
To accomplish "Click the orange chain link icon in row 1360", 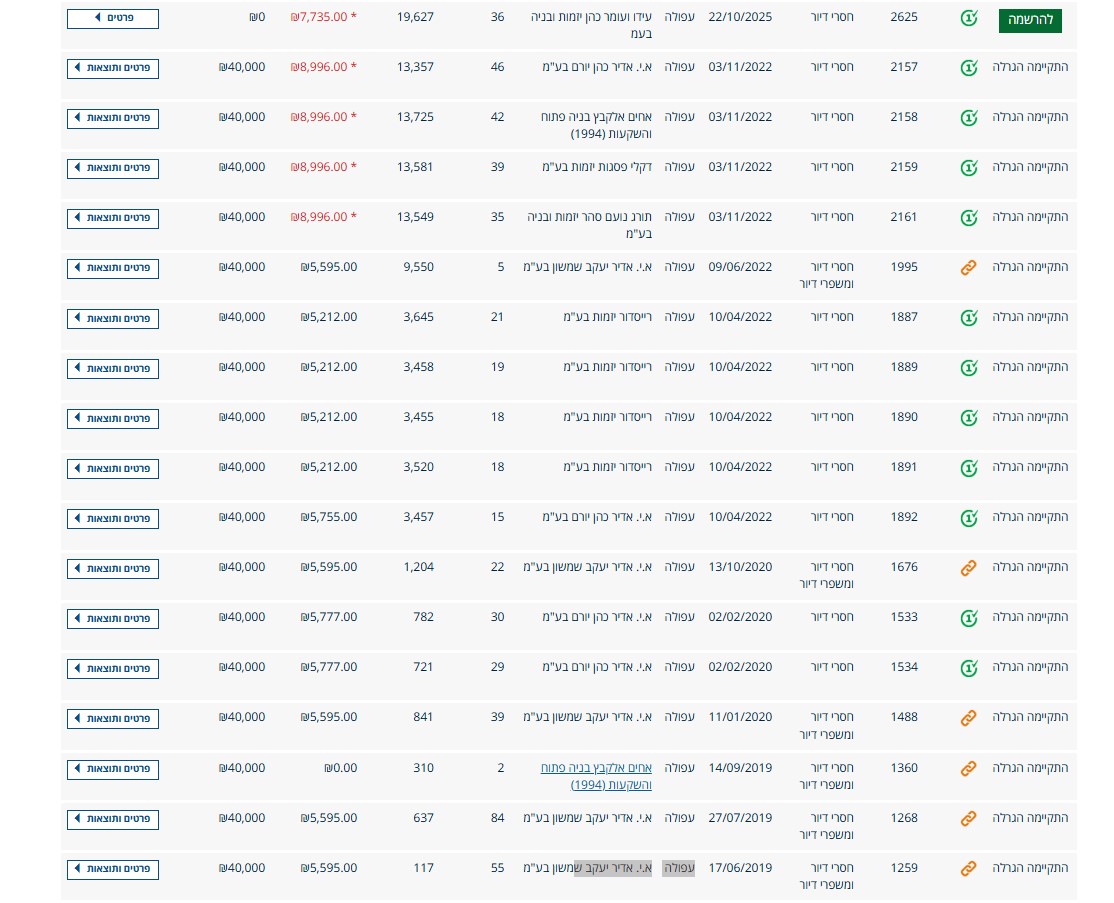I will [969, 768].
